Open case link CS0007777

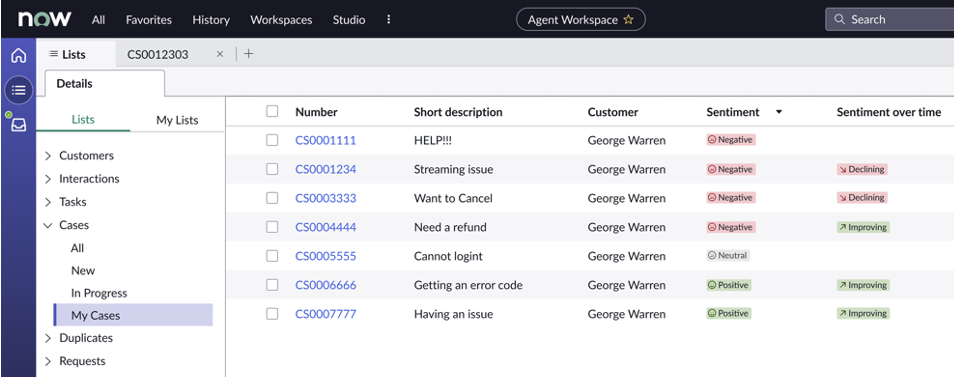pyautogui.click(x=326, y=314)
